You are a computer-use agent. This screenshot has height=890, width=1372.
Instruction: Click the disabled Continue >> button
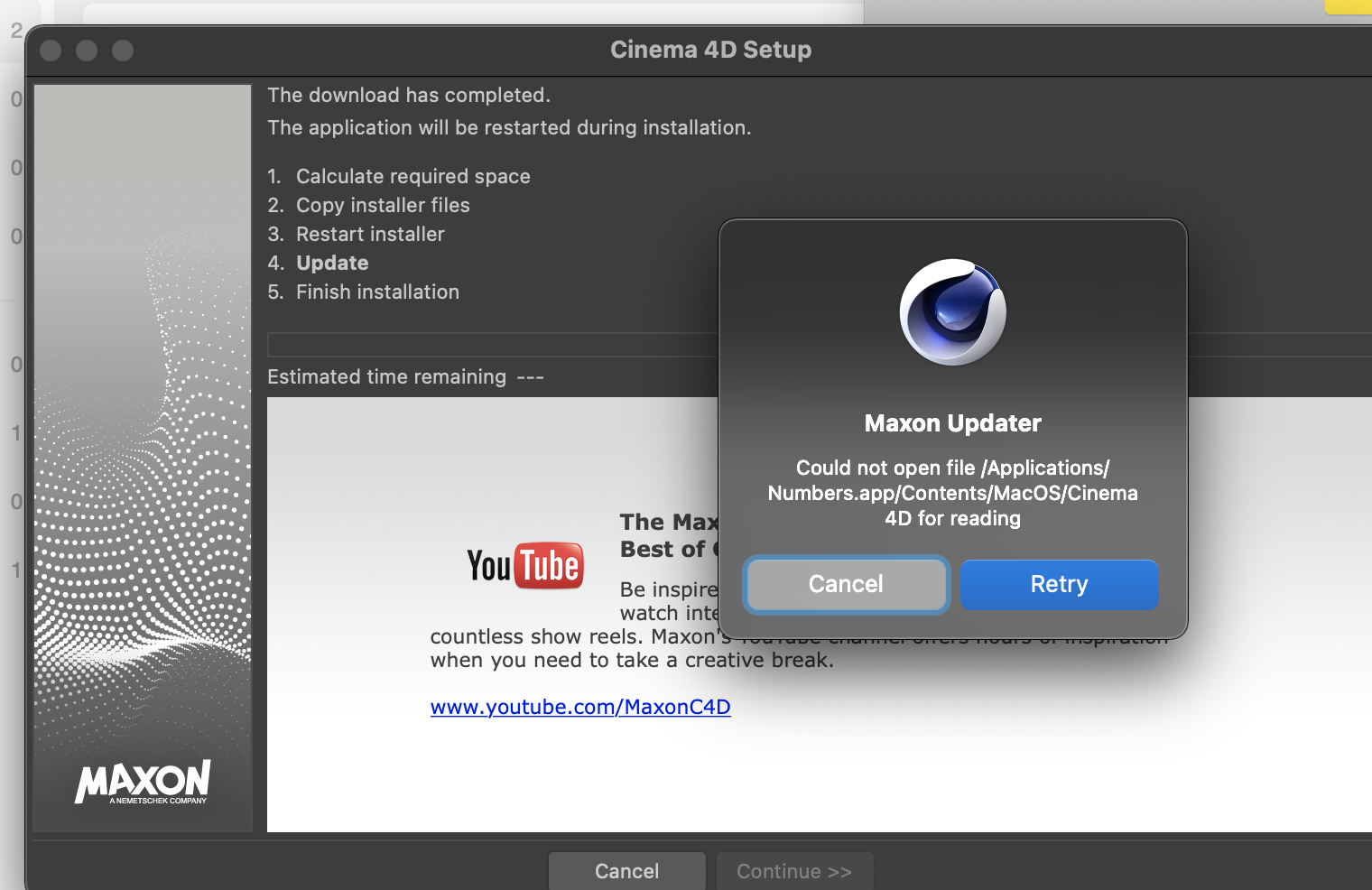pos(794,871)
